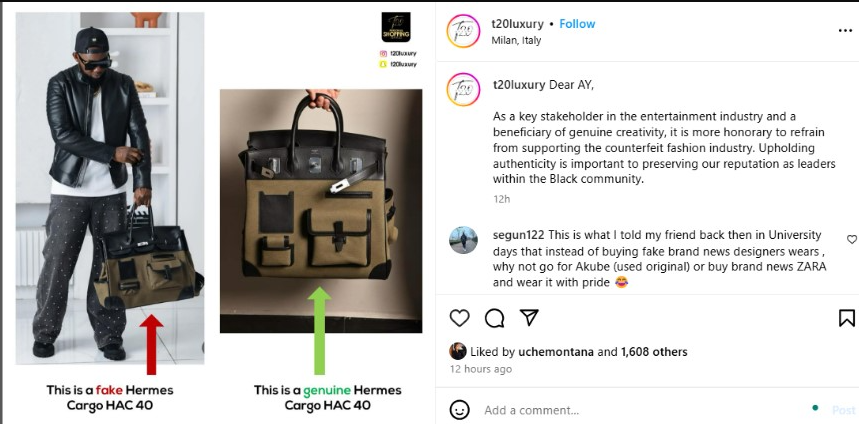This screenshot has height=424, width=859.
Task: Click the t20luxury avatar beside caption
Action: coord(463,89)
